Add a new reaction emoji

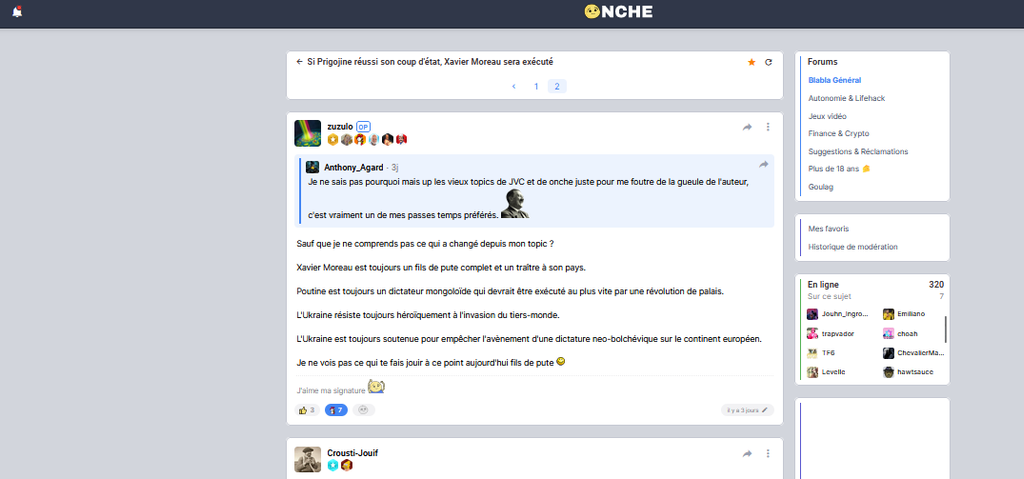point(364,410)
